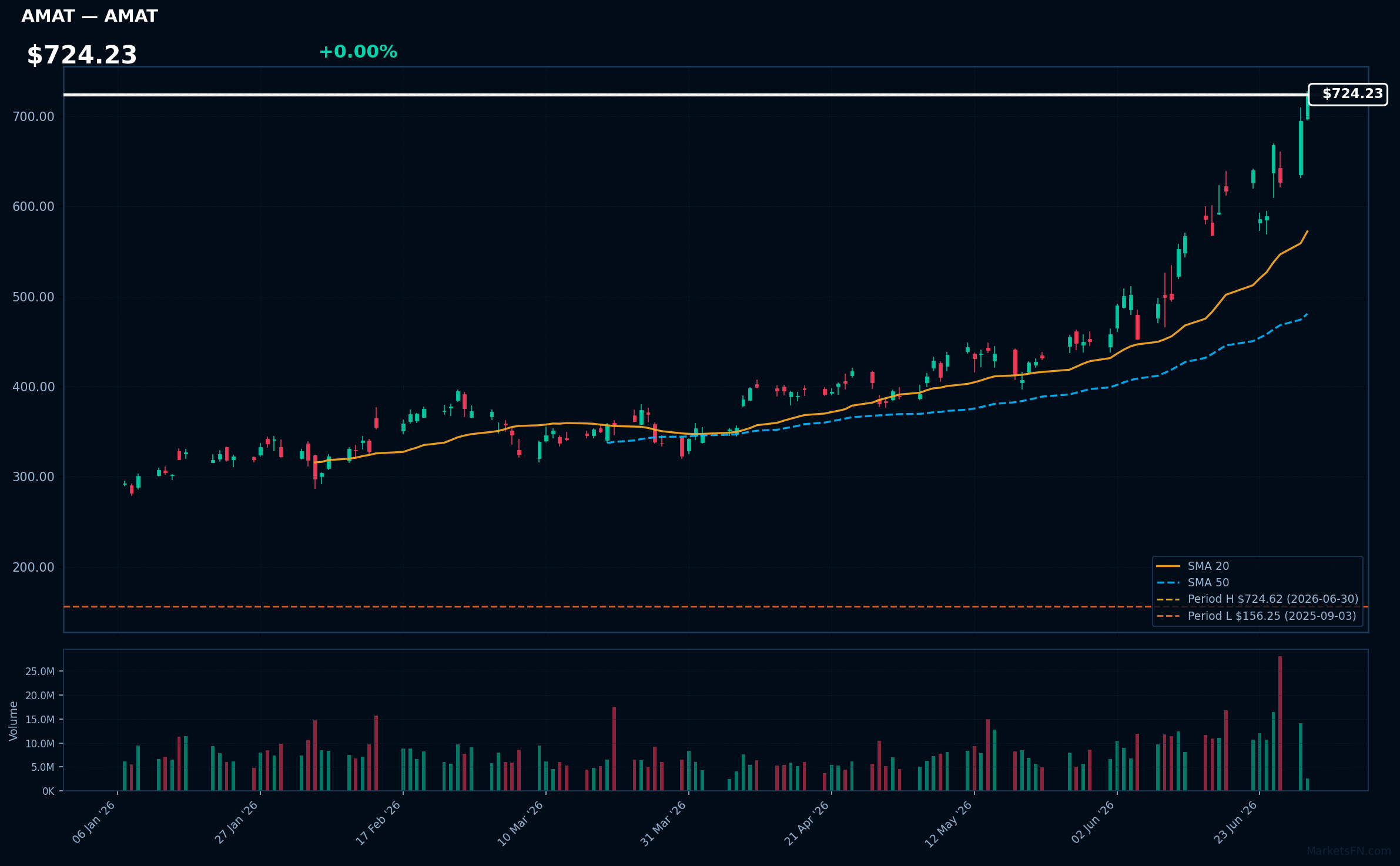This screenshot has height=866, width=1400.
Task: Click the 400.00 price axis label
Action: [34, 387]
